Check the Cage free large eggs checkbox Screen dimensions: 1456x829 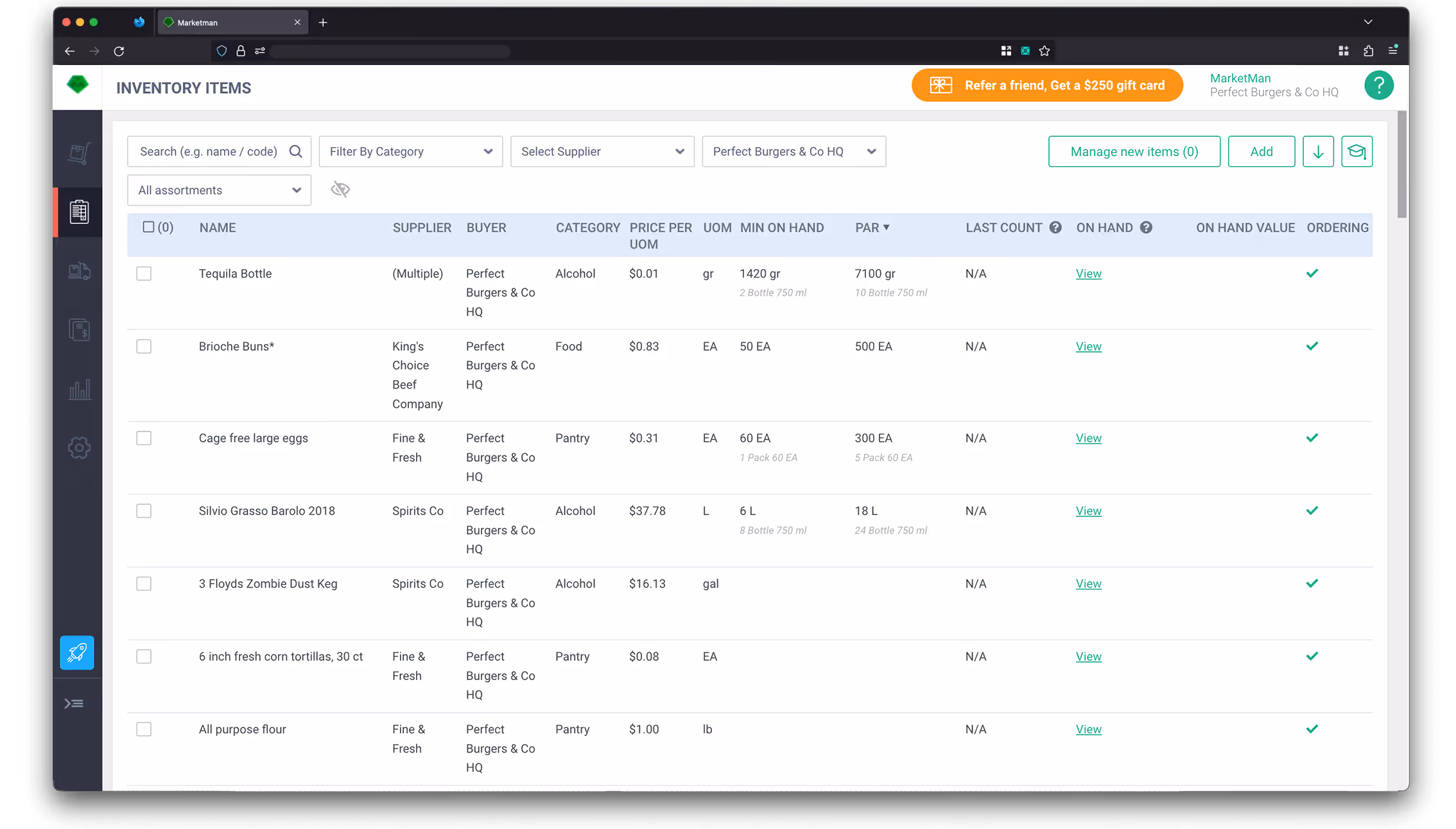144,438
